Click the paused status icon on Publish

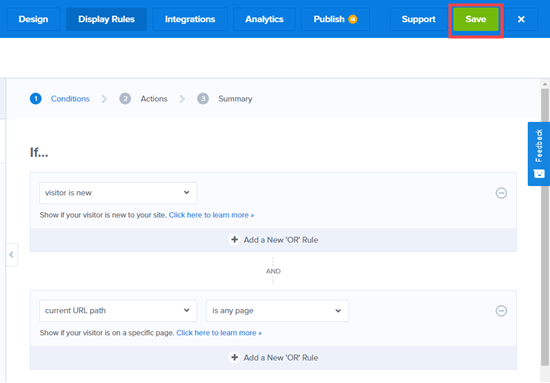point(353,19)
